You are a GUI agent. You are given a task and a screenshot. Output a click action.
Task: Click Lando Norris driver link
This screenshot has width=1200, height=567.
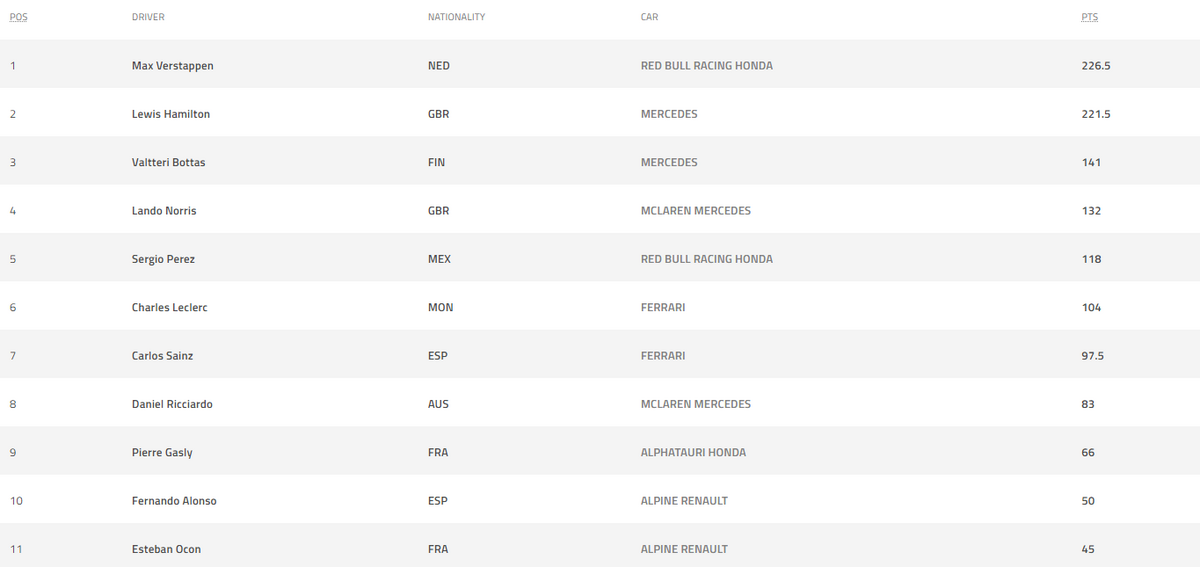[x=164, y=211]
